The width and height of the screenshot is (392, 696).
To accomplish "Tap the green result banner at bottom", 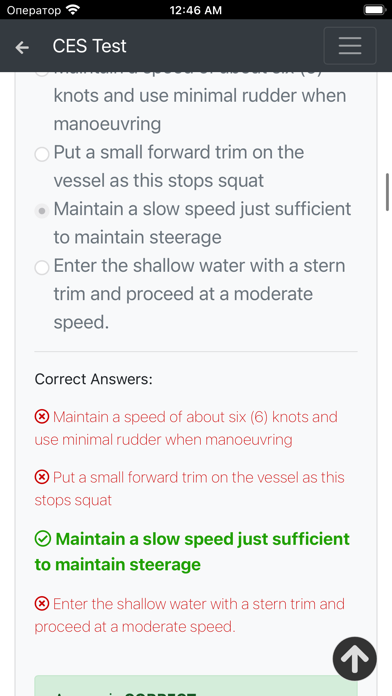I will (196, 686).
